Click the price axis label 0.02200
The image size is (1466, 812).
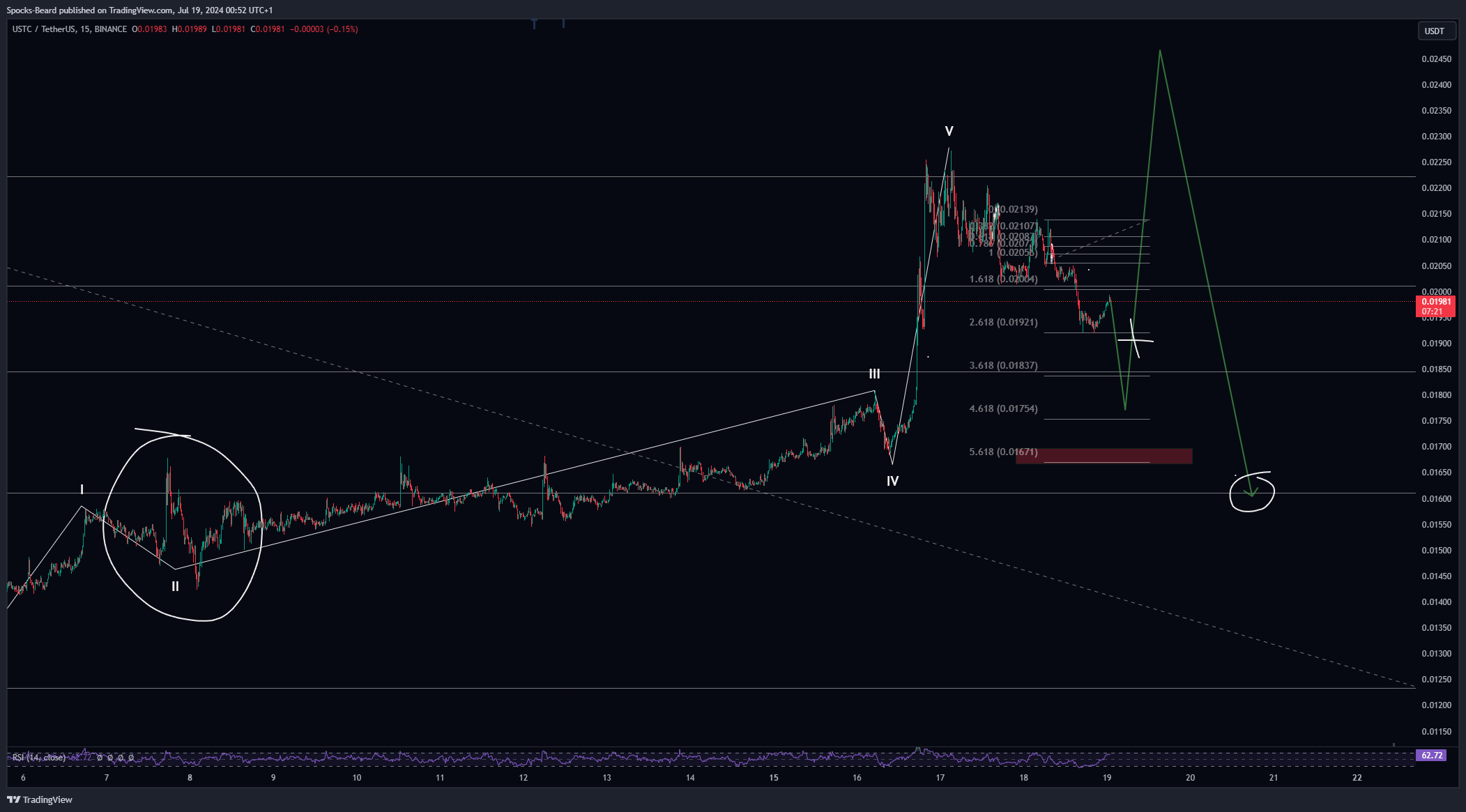(1437, 188)
